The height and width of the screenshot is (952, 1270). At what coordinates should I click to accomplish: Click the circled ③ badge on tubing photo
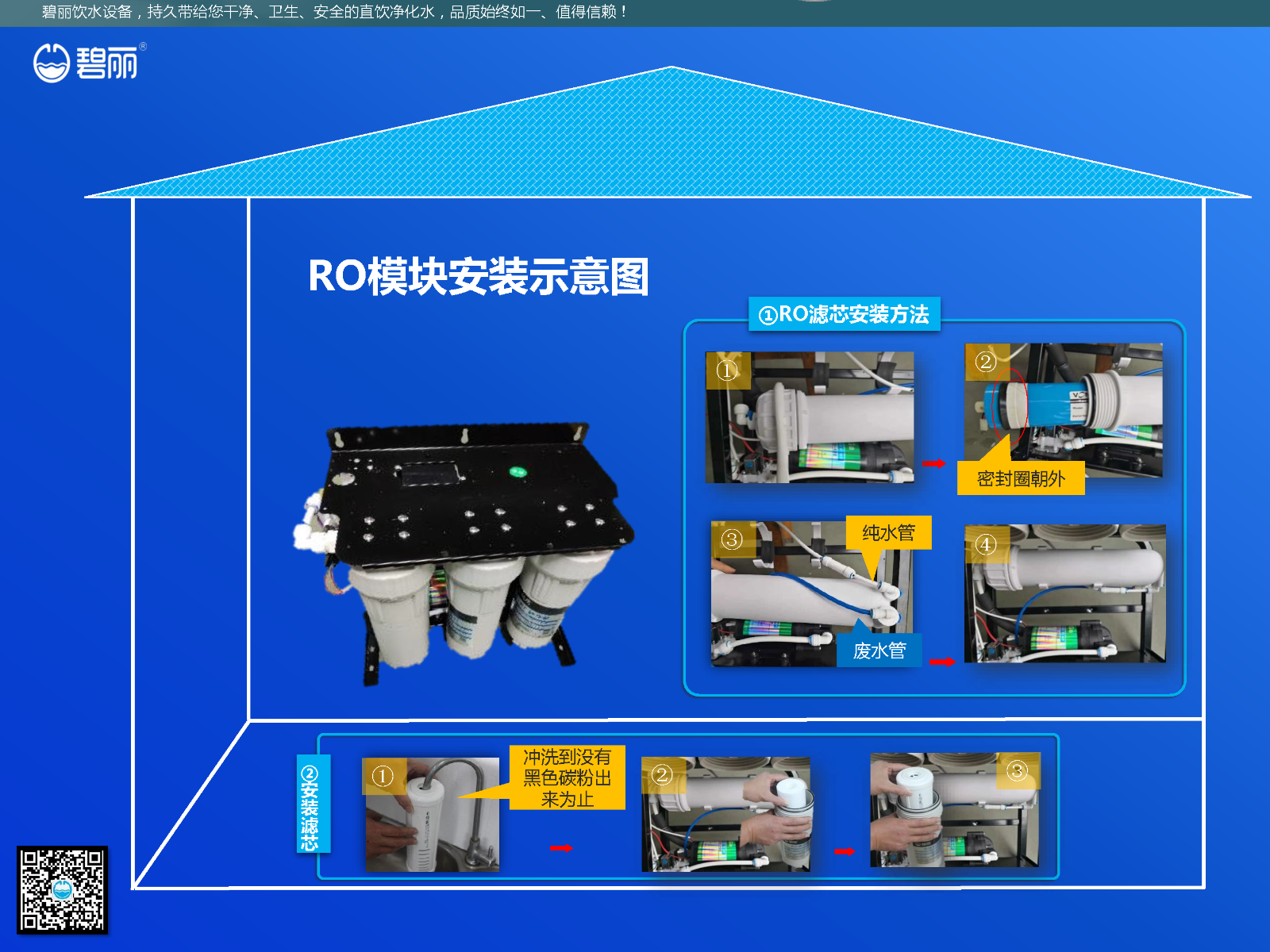tap(730, 539)
